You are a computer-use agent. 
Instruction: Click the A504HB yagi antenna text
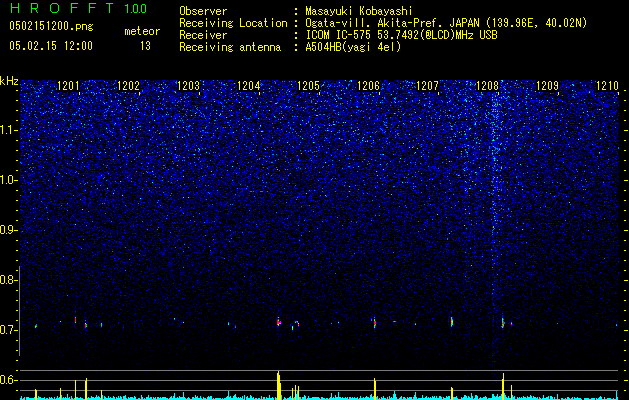[x=353, y=47]
